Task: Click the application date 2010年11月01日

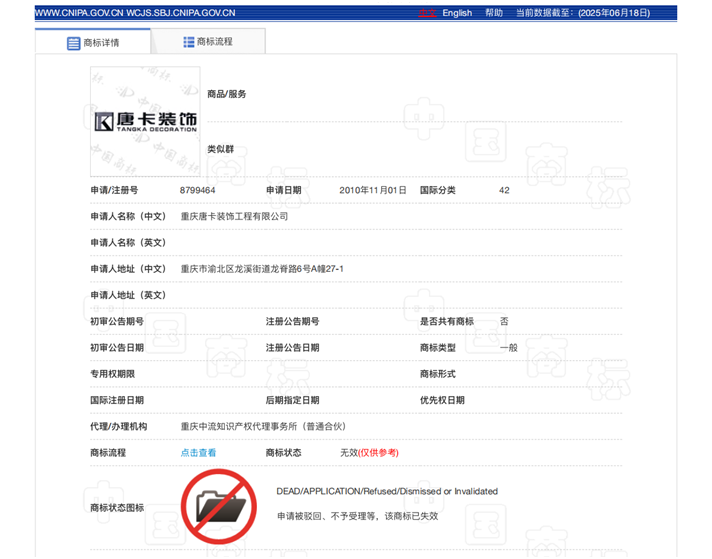Action: (x=373, y=189)
